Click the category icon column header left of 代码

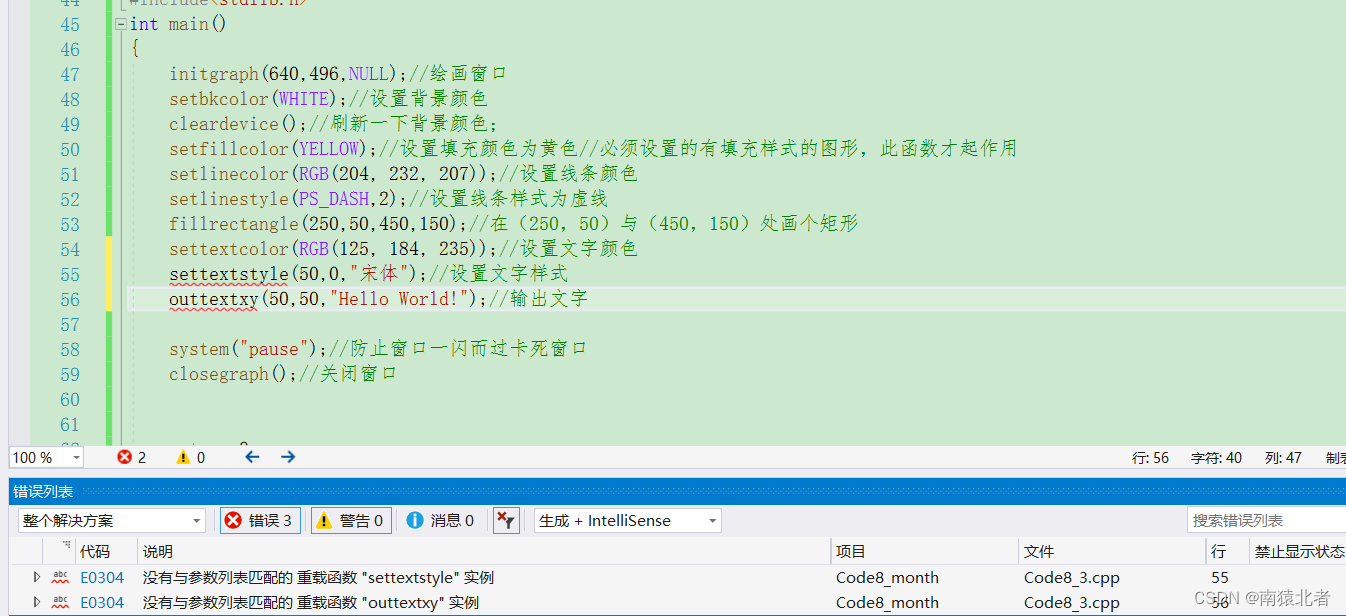(x=59, y=551)
